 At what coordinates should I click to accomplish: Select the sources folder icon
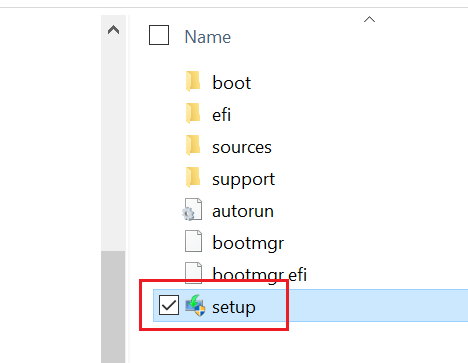pyautogui.click(x=193, y=145)
